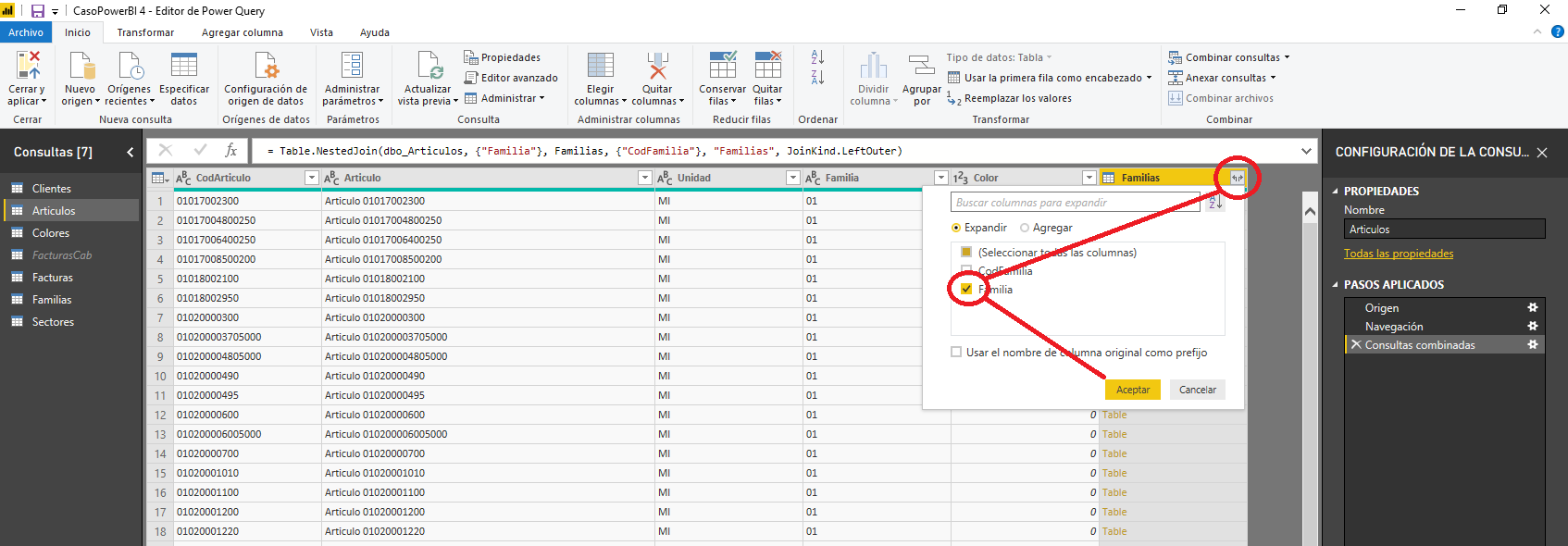
Task: Click the Aceptar button
Action: pos(1133,390)
